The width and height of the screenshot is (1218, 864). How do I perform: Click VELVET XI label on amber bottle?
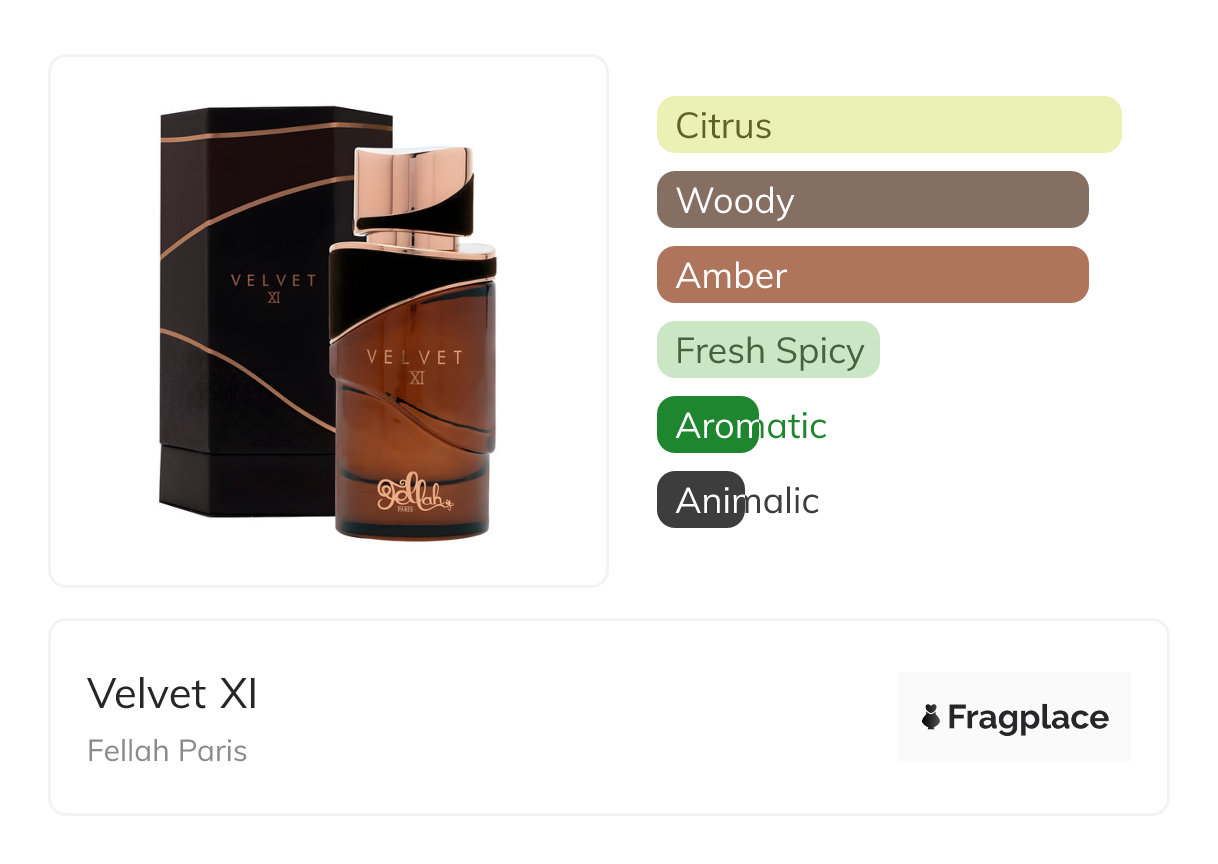click(414, 365)
